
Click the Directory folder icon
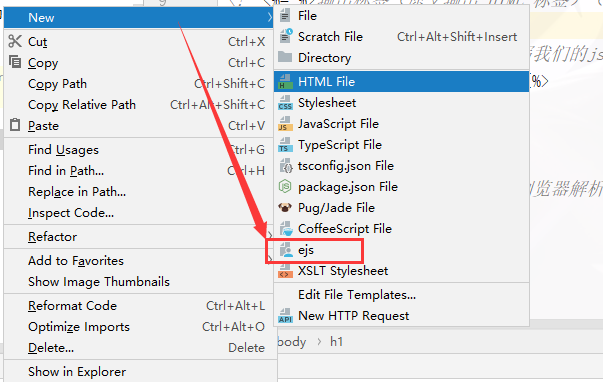tap(285, 57)
